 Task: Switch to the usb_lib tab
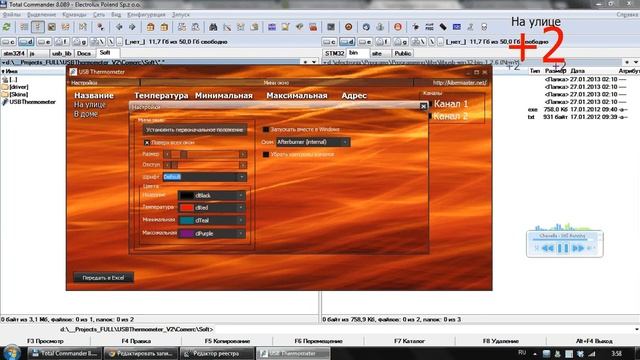click(62, 53)
